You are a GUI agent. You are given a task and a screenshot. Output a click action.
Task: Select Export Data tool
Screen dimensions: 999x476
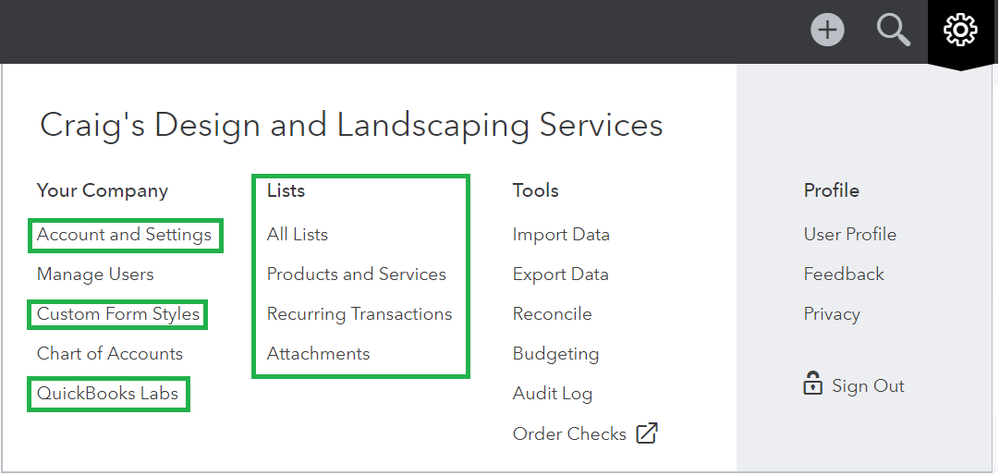(x=560, y=275)
